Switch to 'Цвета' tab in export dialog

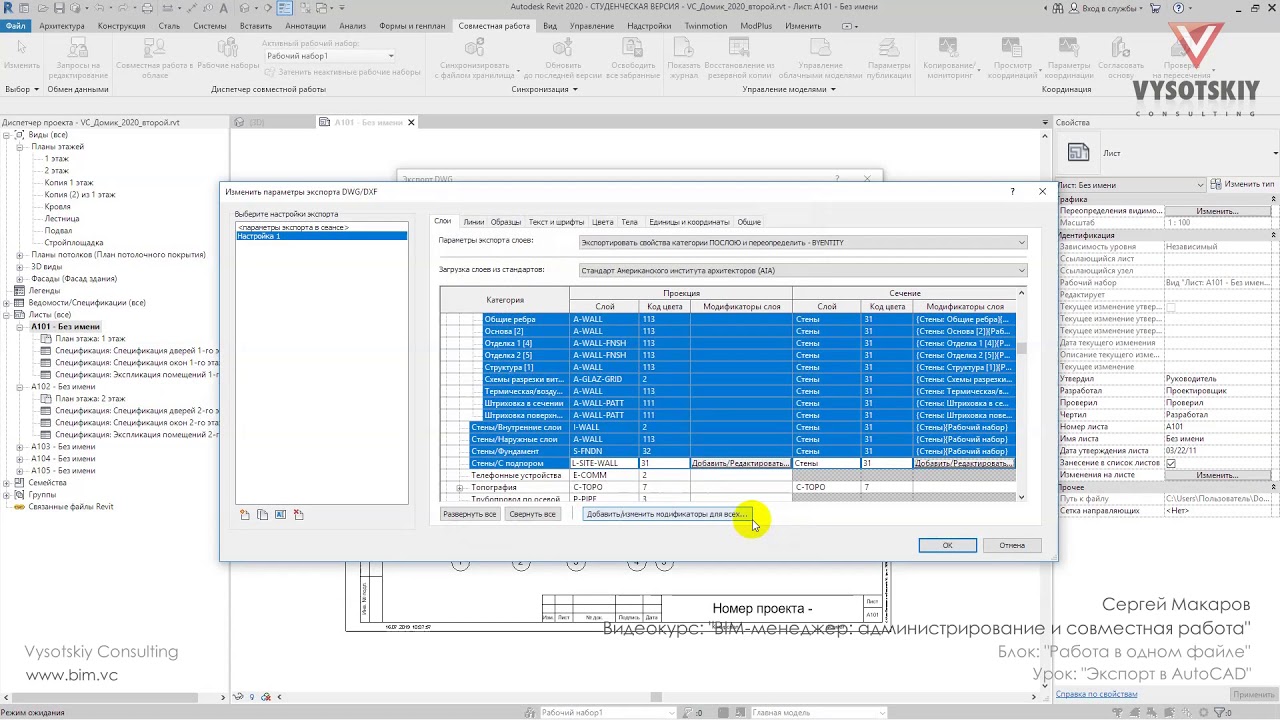coord(602,222)
